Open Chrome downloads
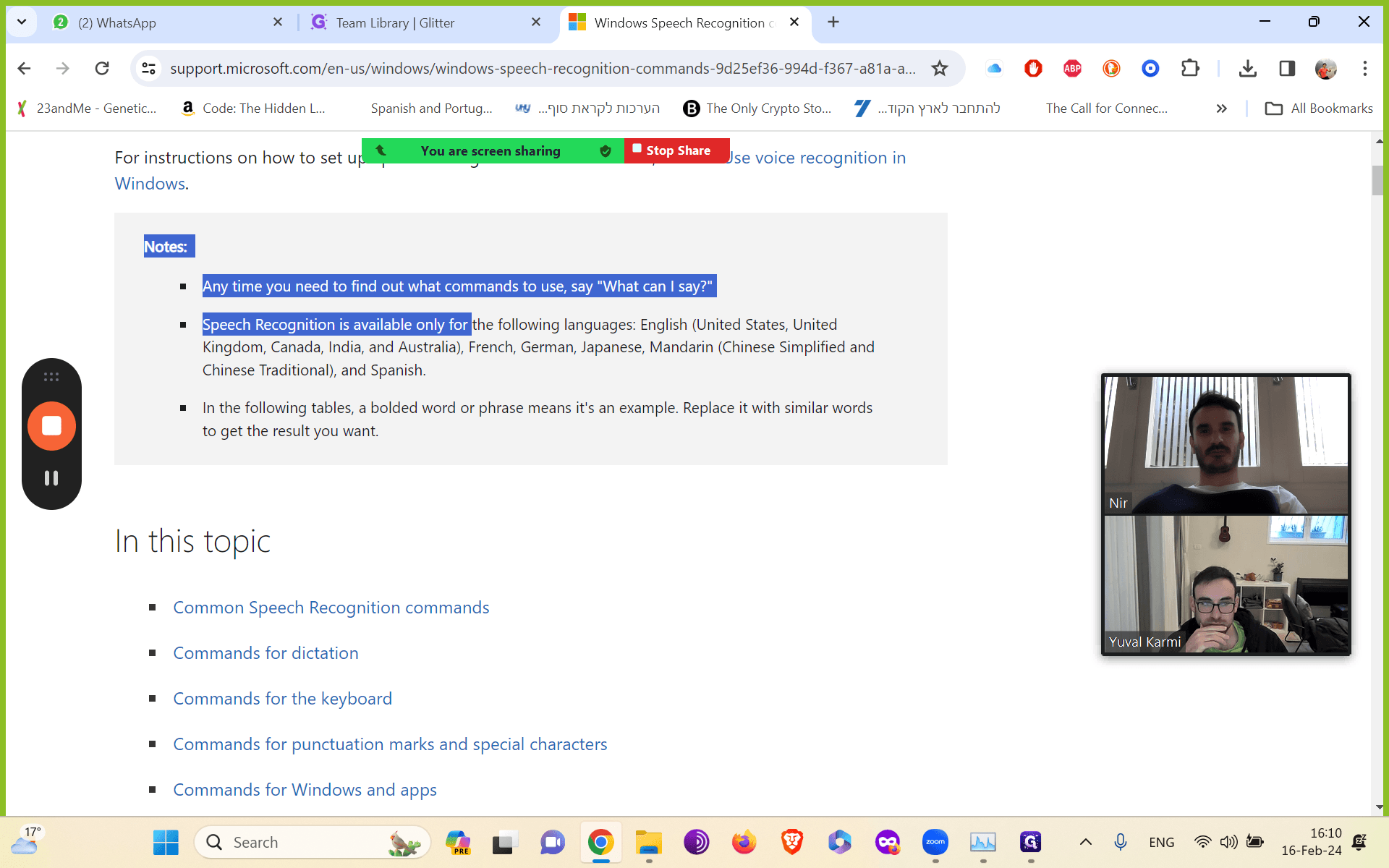The image size is (1389, 868). 1247,68
